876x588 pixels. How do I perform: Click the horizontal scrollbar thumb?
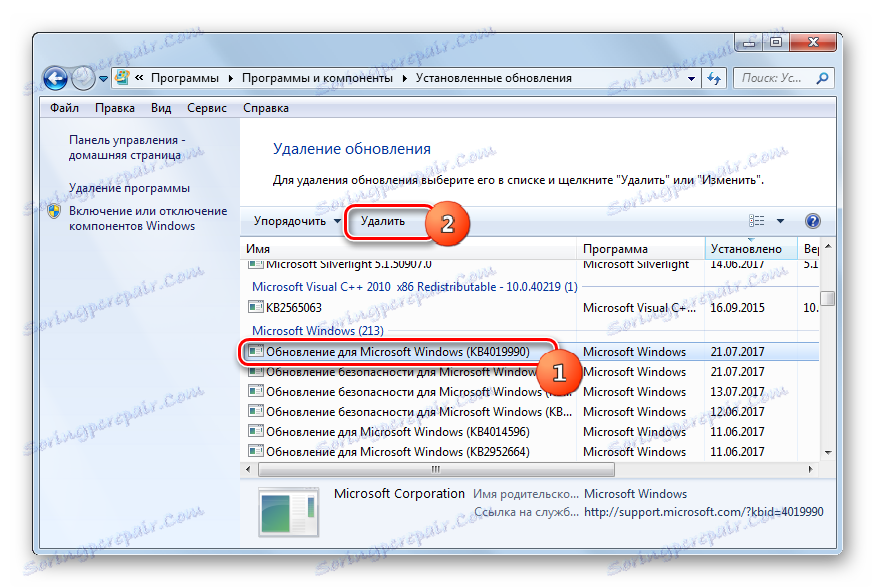coord(436,470)
